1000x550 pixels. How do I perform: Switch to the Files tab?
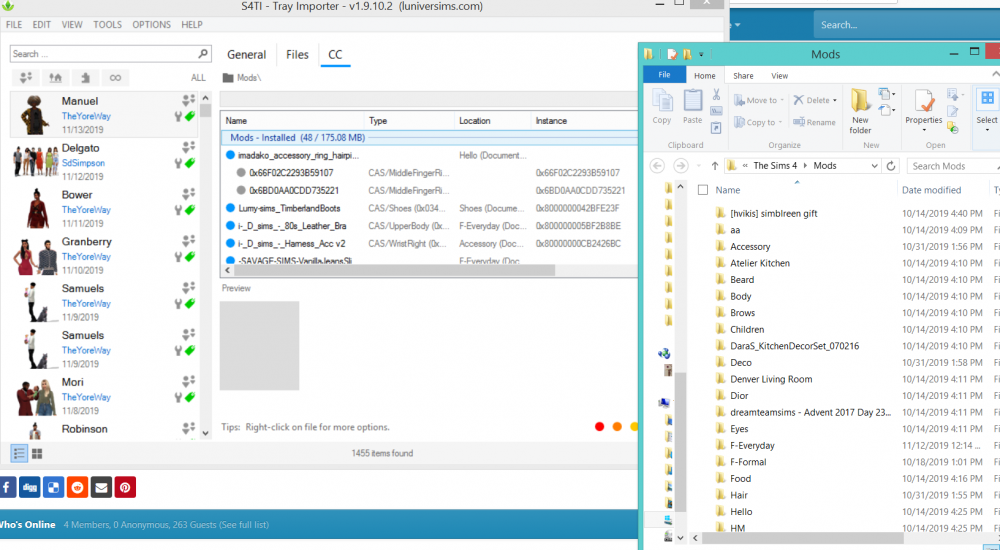297,55
